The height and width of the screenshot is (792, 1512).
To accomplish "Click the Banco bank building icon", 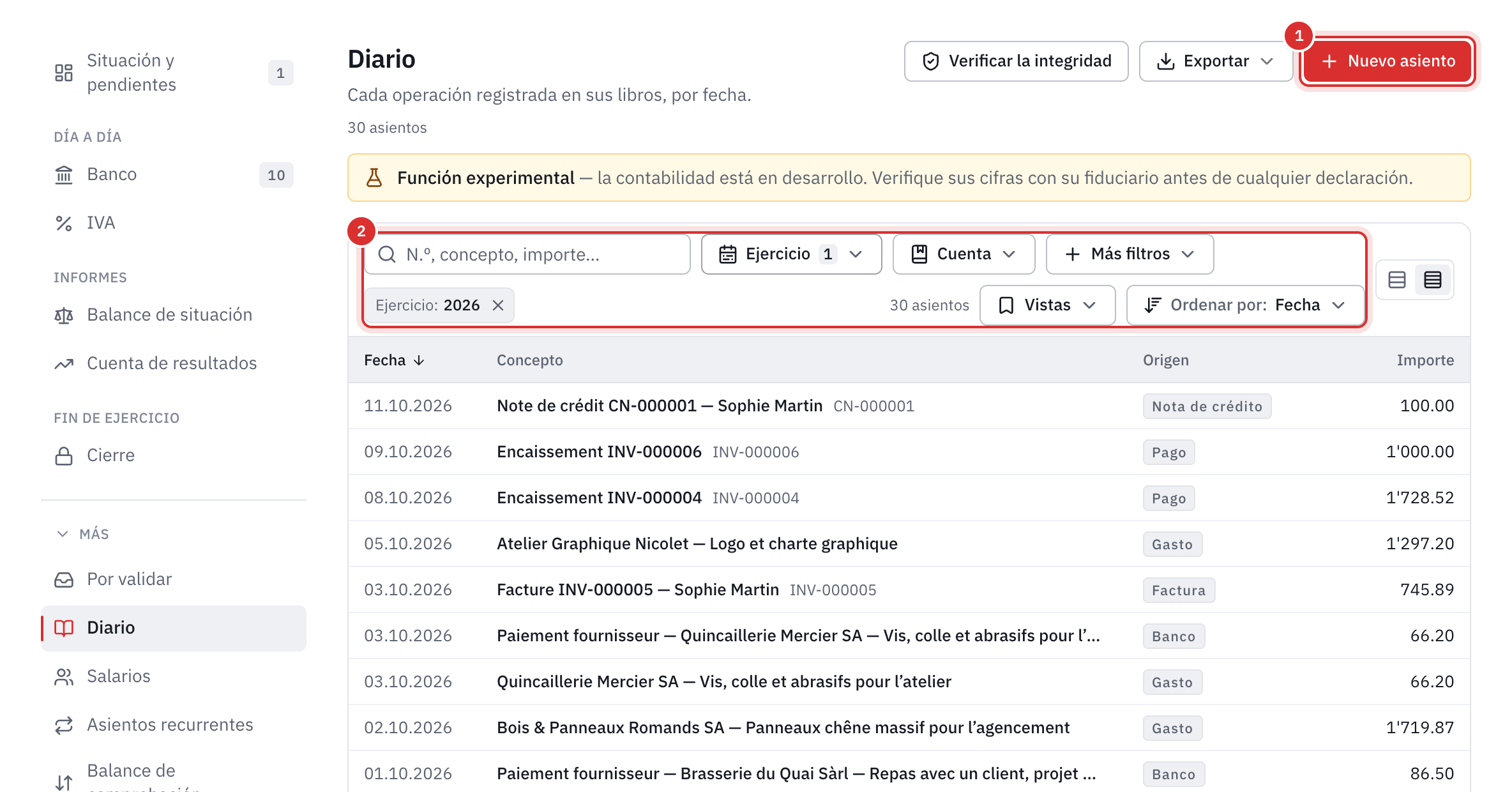I will point(64,174).
